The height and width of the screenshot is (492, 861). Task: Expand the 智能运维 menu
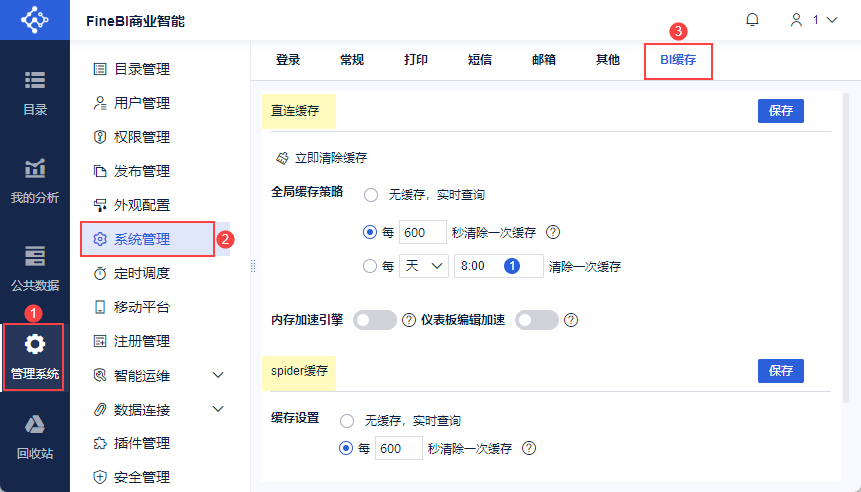(x=219, y=375)
